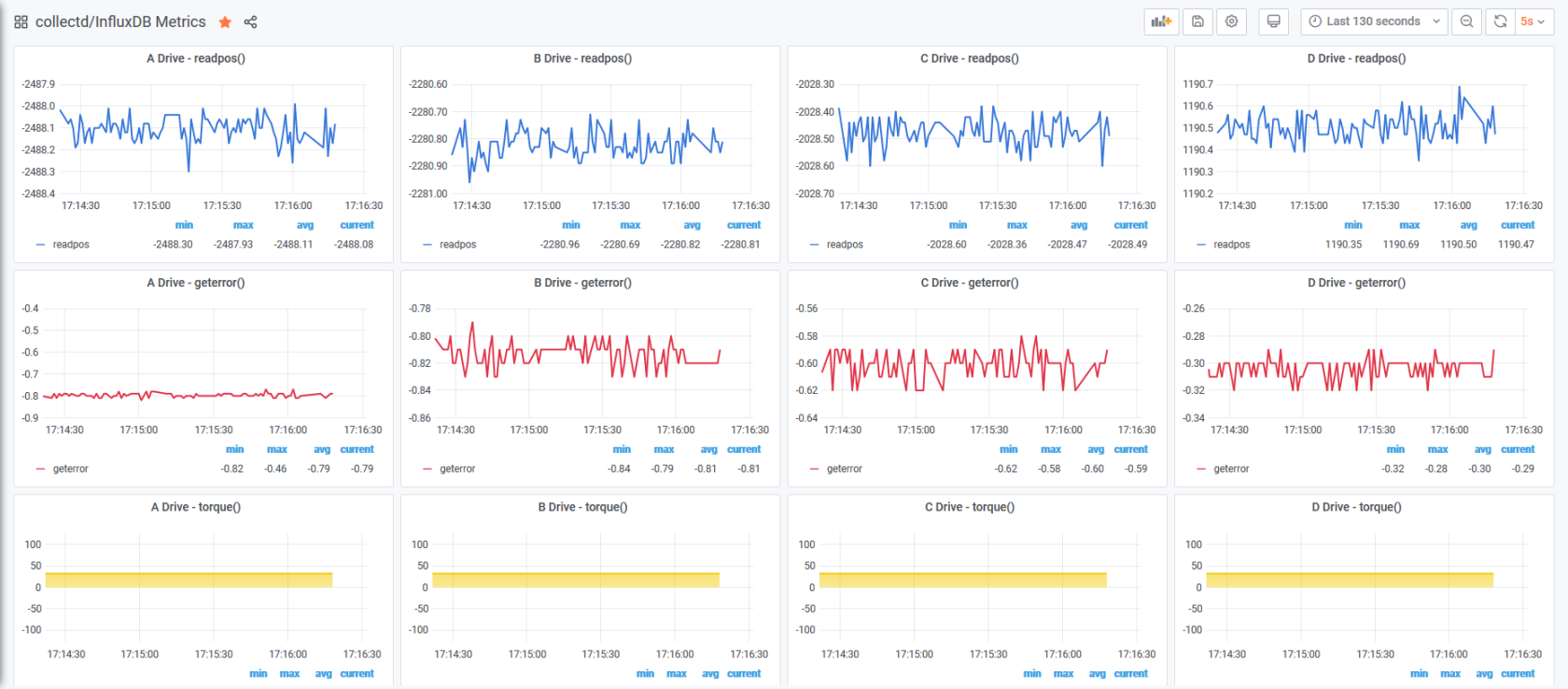Add a new panel to dashboard
The height and width of the screenshot is (689, 1568).
[x=1161, y=21]
